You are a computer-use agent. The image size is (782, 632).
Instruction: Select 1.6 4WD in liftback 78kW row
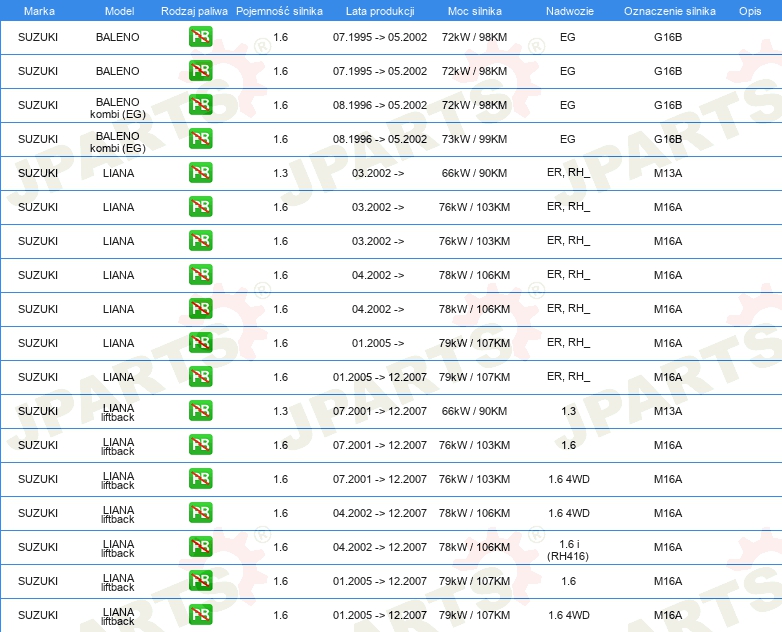click(569, 513)
